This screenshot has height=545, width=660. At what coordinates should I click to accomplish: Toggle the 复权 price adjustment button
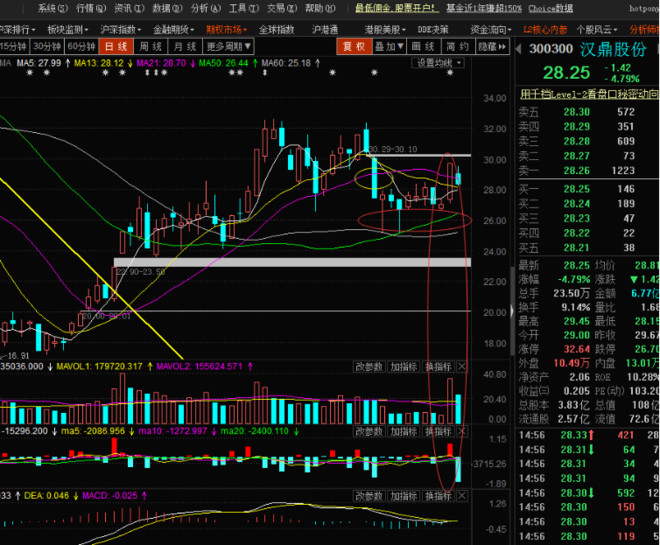[354, 46]
